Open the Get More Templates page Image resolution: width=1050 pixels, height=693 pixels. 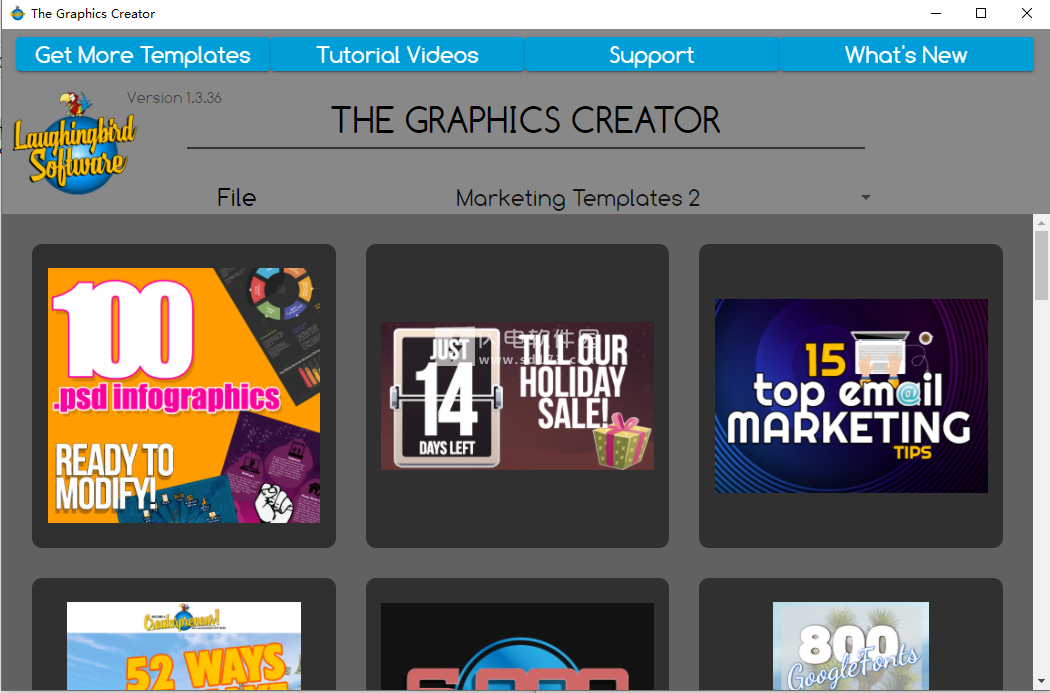[143, 54]
